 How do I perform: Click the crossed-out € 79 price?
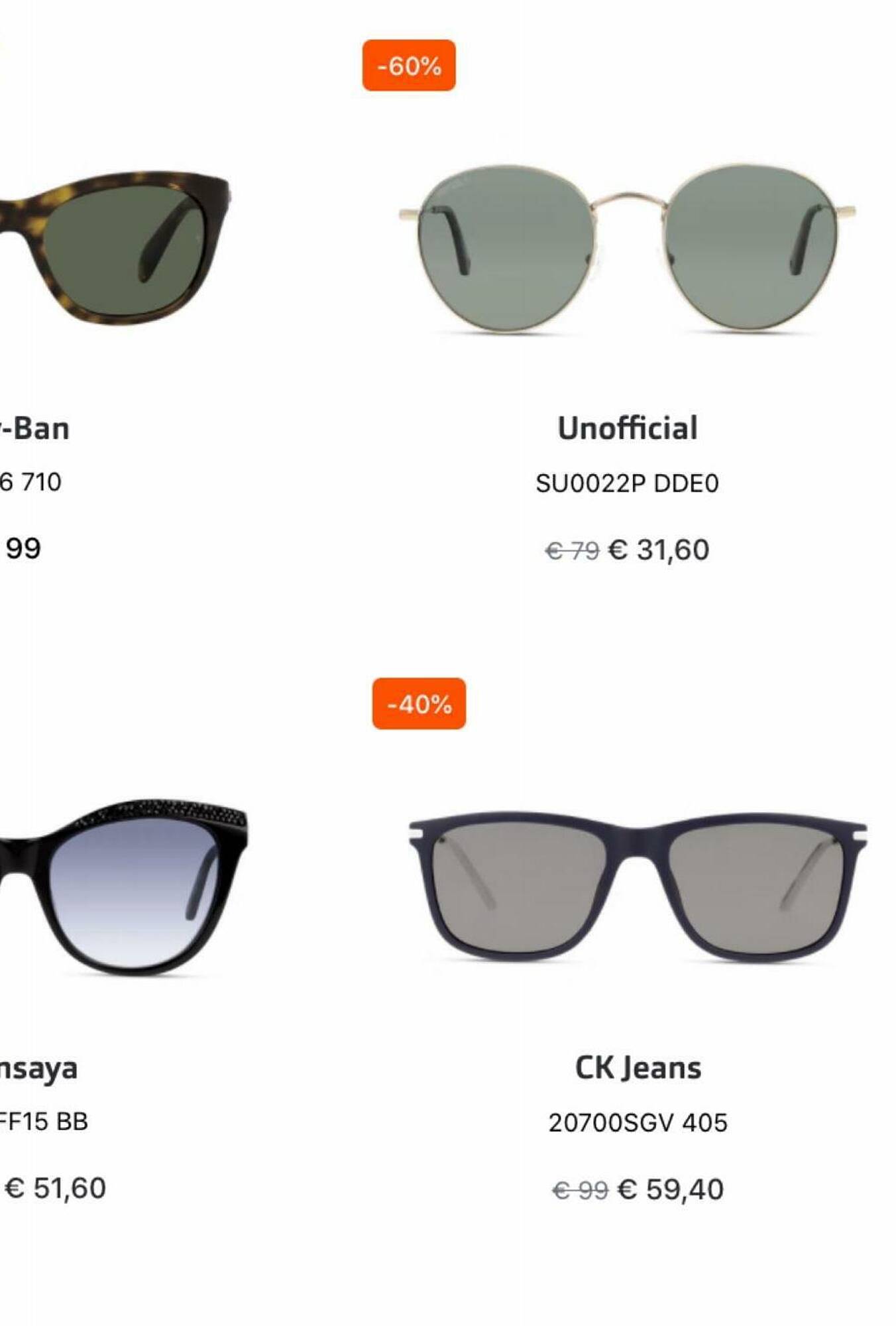click(x=572, y=550)
